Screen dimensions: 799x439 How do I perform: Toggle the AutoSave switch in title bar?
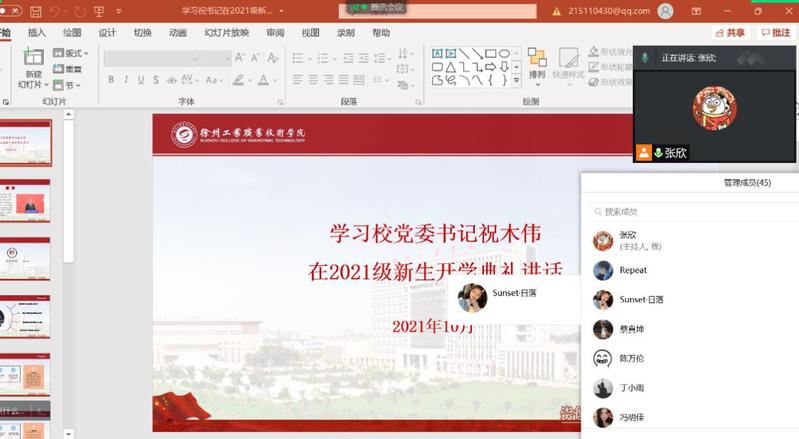tap(10, 11)
